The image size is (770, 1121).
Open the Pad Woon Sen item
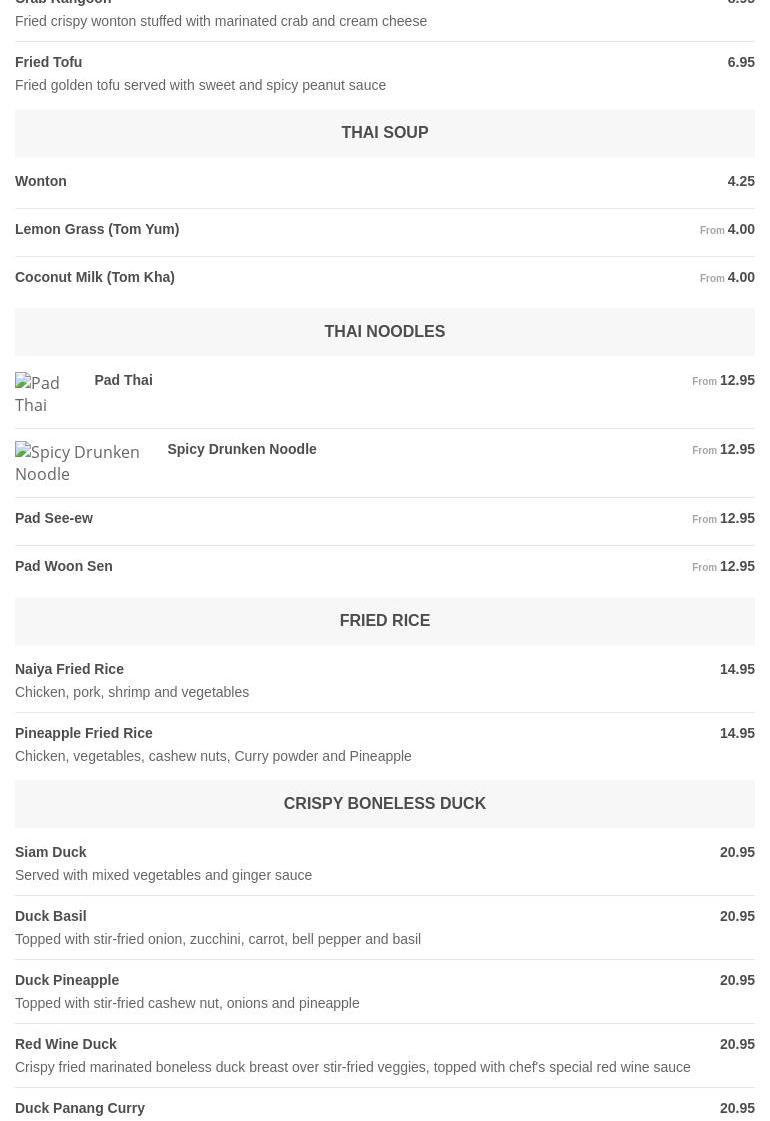pyautogui.click(x=64, y=566)
